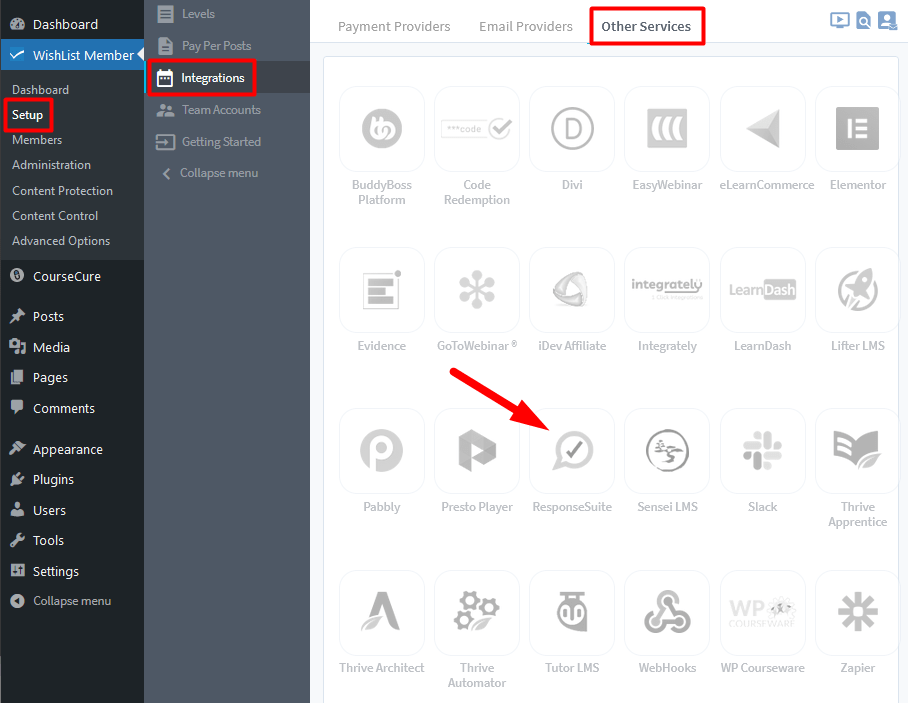Select the Zapier integration icon
Viewport: 908px width, 703px height.
(x=858, y=613)
